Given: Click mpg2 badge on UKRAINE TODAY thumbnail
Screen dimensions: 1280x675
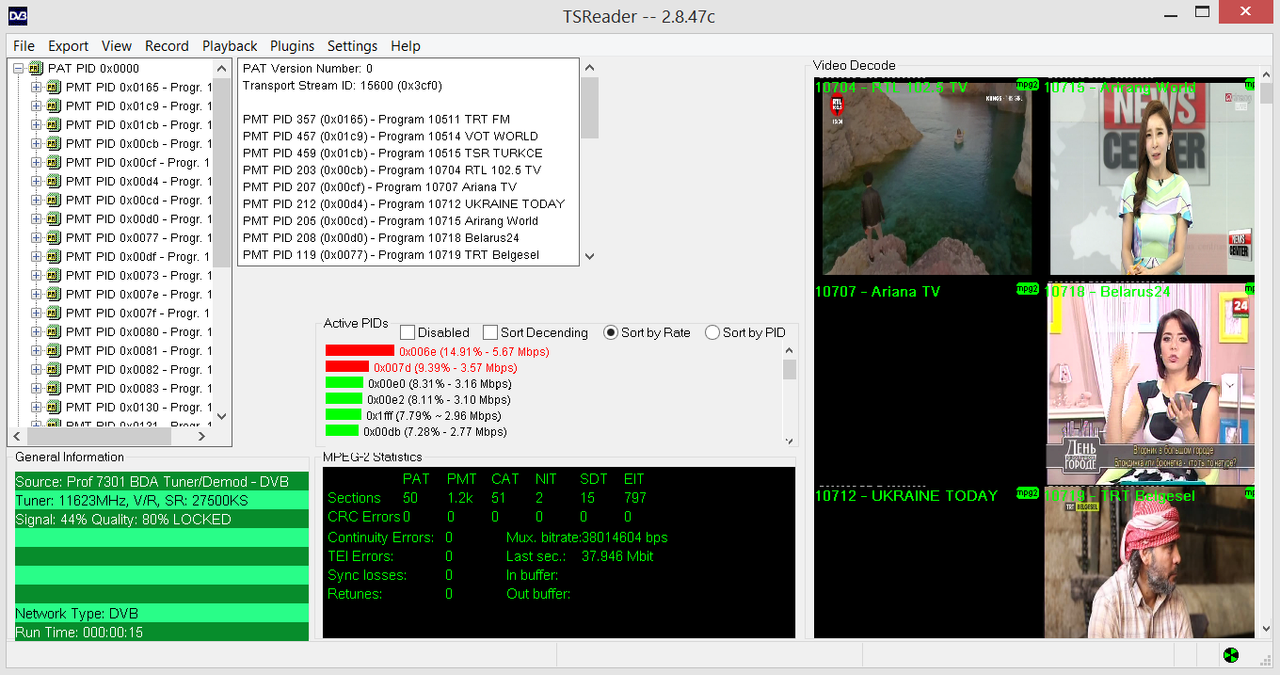Looking at the screenshot, I should [x=1028, y=493].
